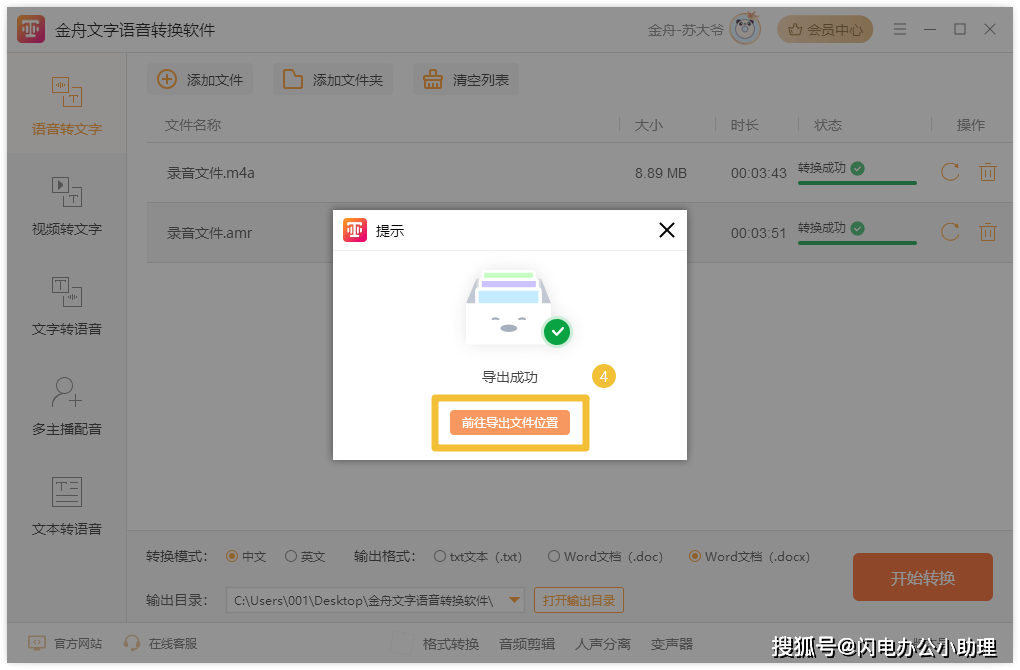
Task: Open the 文字转语音 sidebar section
Action: click(x=66, y=306)
